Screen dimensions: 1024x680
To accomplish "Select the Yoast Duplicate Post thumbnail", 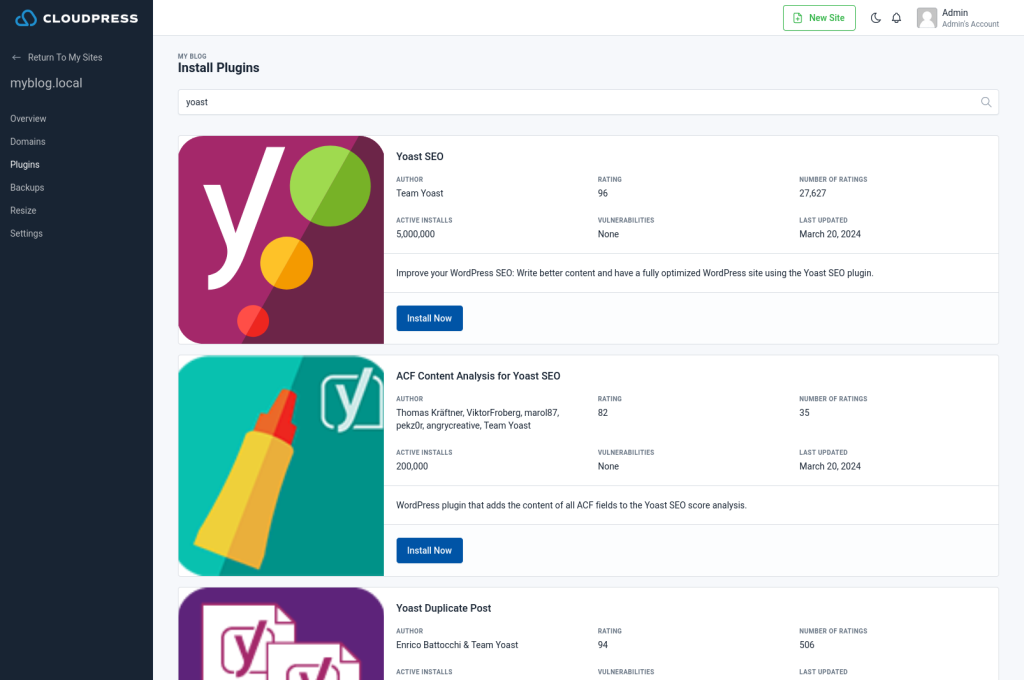I will [x=281, y=634].
